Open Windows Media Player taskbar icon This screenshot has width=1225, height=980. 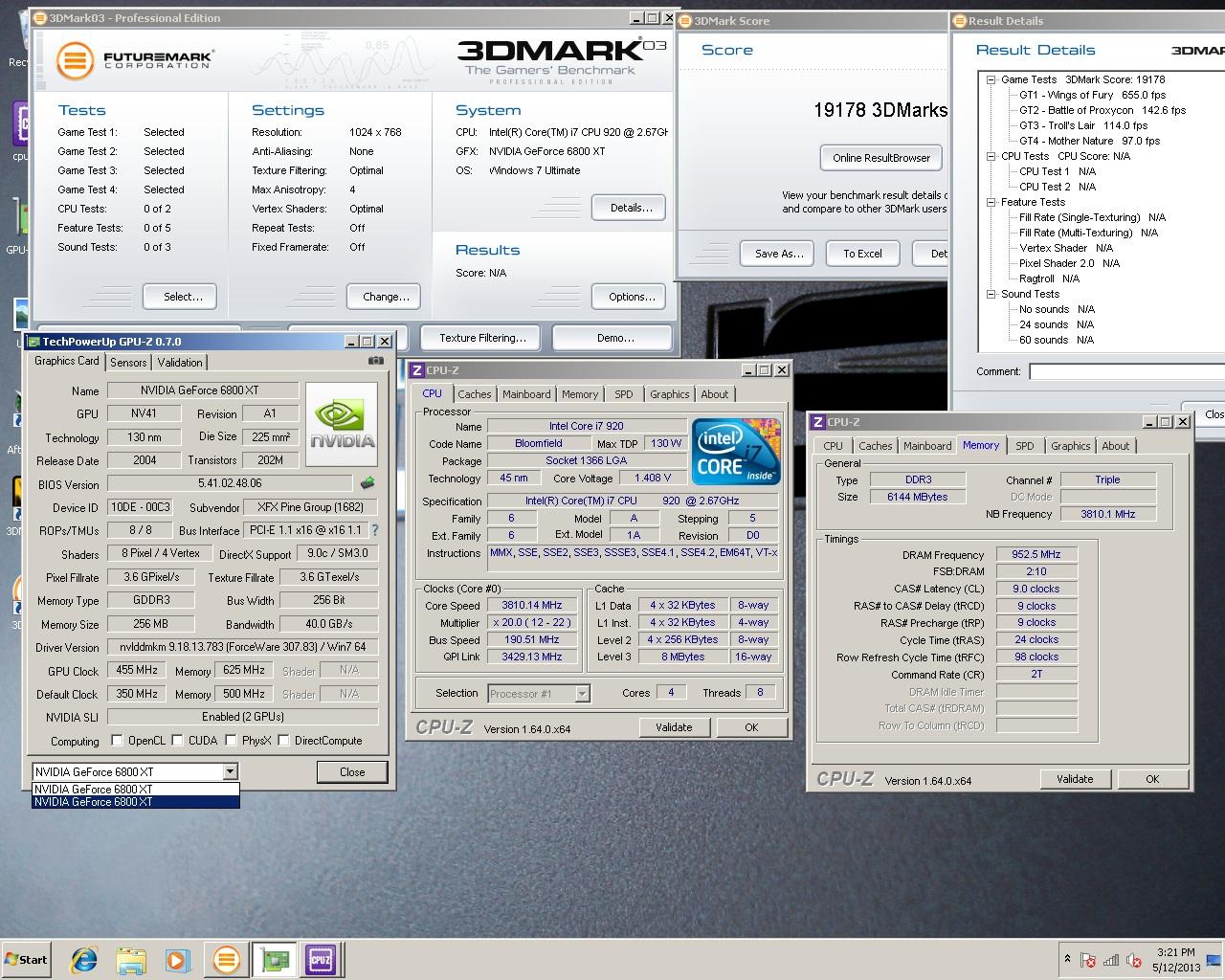pos(178,960)
